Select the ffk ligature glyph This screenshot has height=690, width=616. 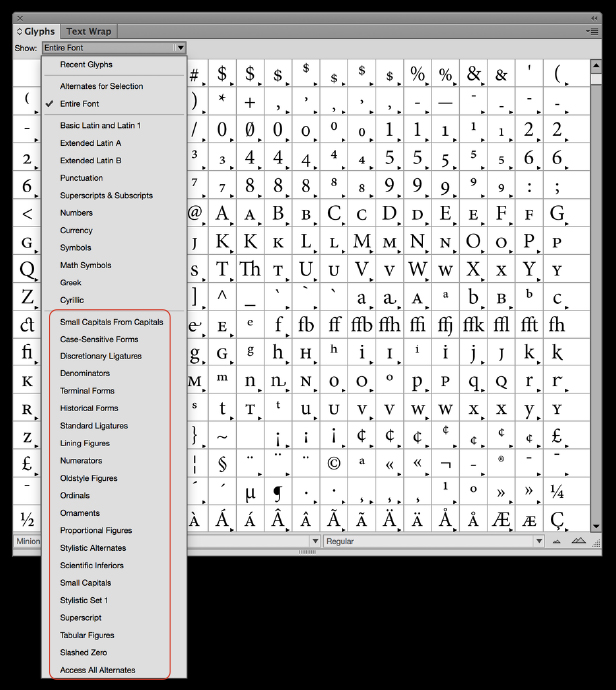pos(473,324)
